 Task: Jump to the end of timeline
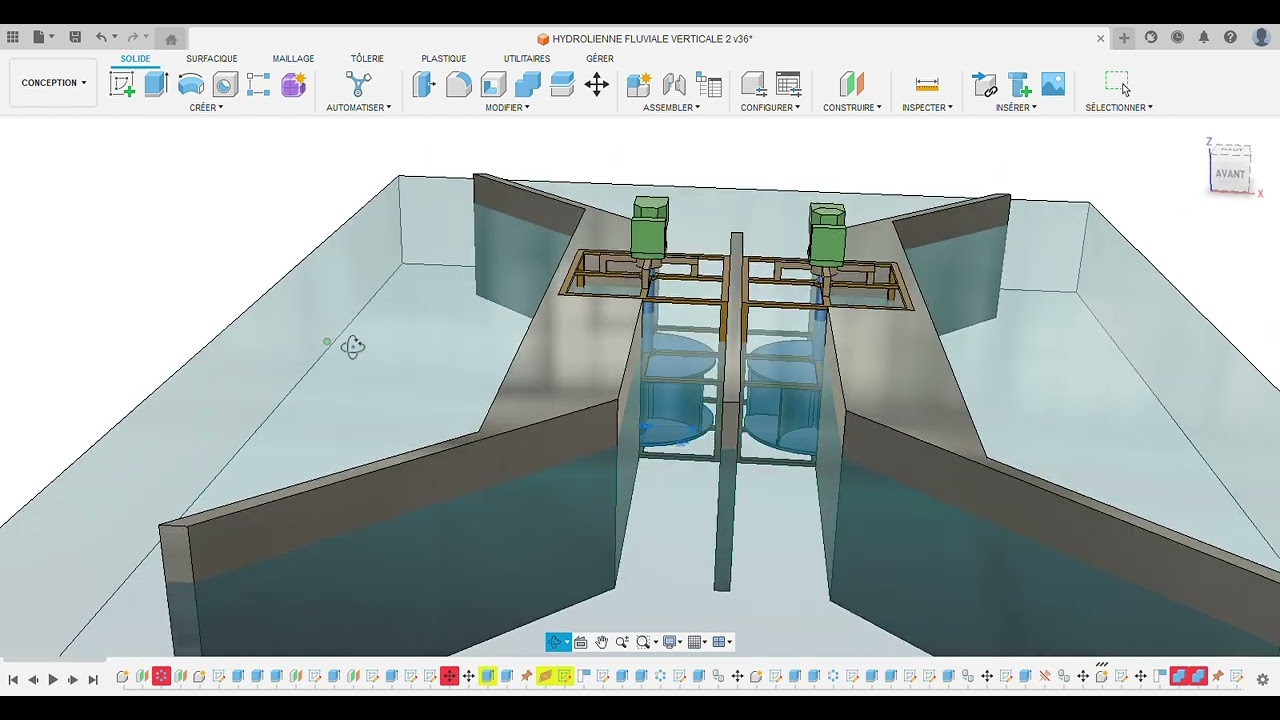(x=93, y=680)
